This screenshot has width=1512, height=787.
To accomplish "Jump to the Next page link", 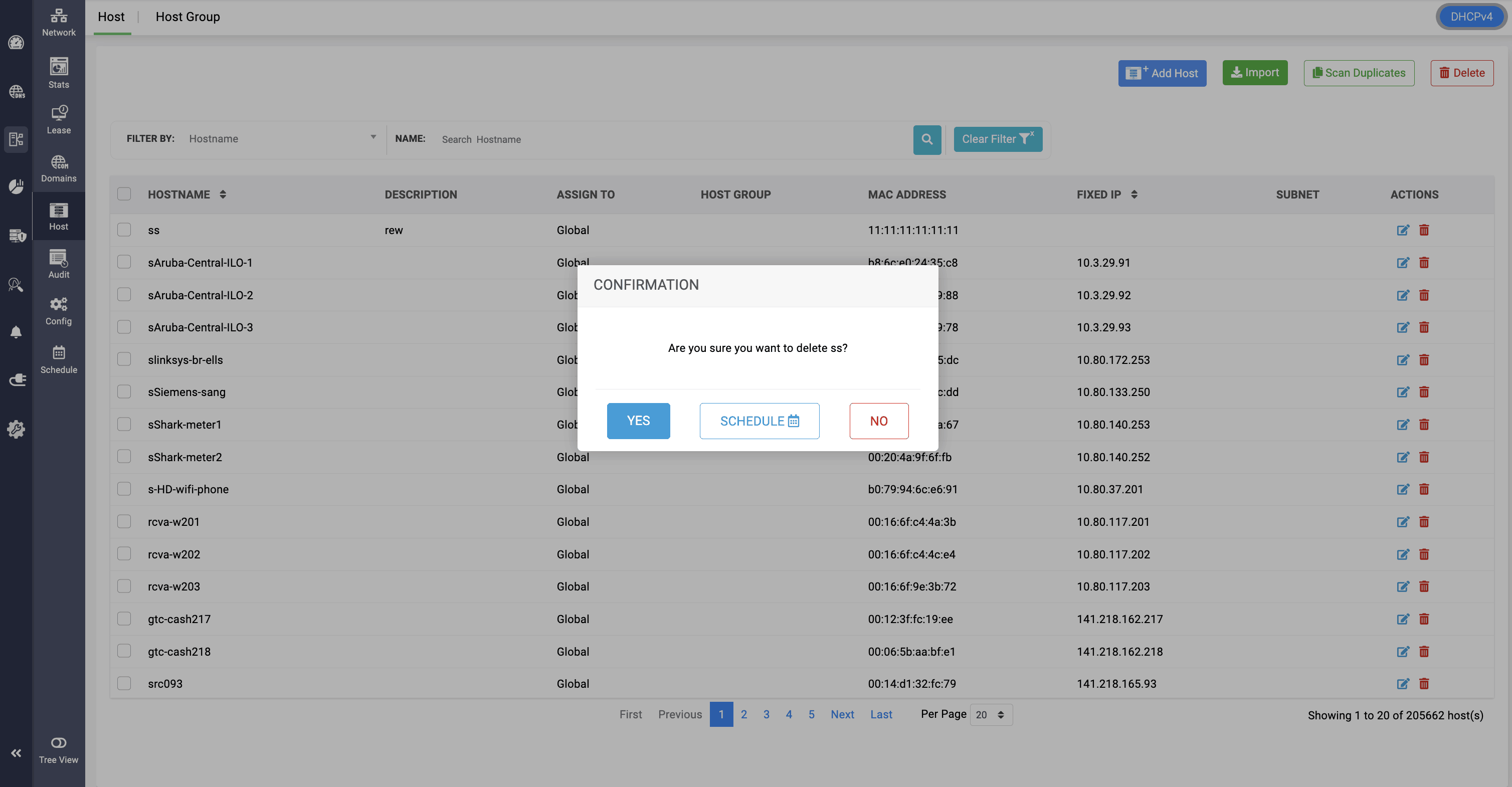I will pos(842,714).
